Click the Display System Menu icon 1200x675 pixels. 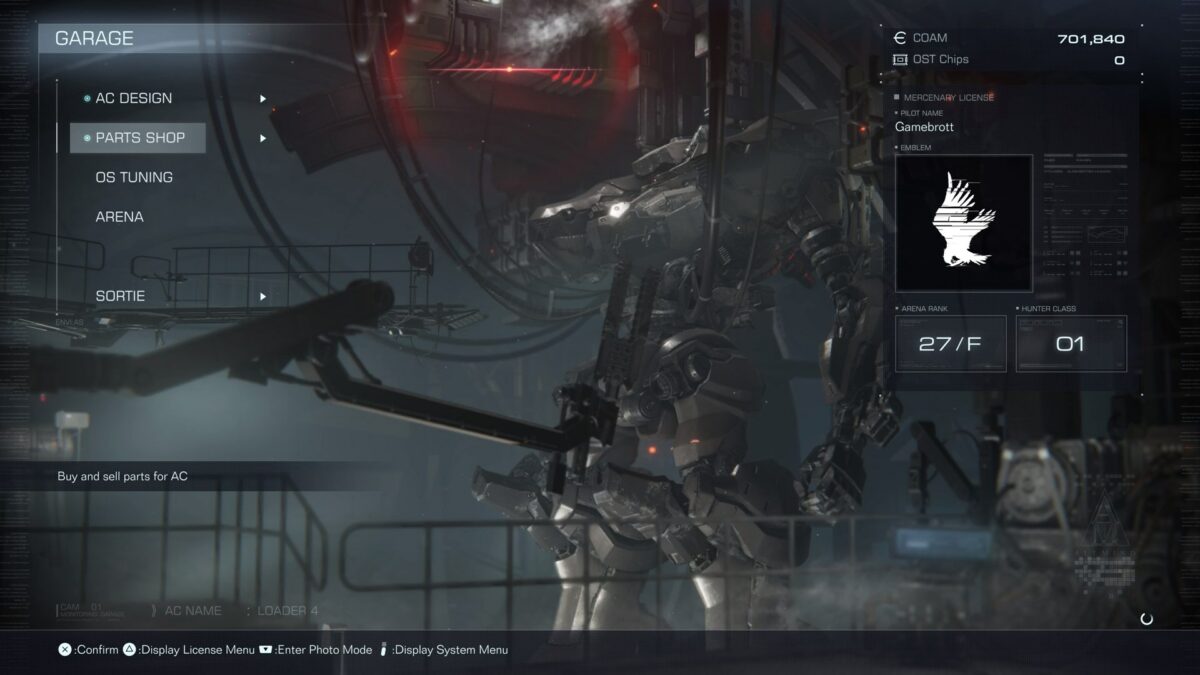pyautogui.click(x=383, y=649)
